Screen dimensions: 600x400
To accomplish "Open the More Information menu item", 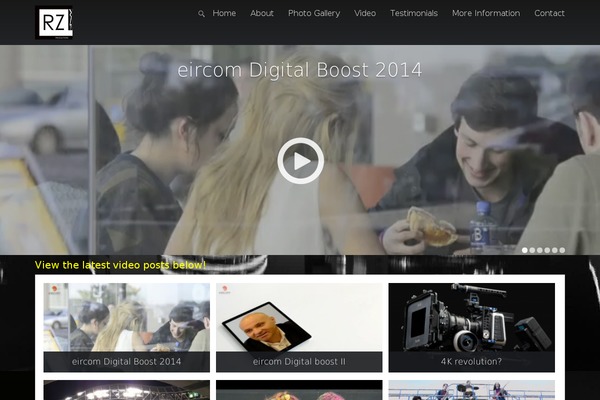I will coord(486,13).
